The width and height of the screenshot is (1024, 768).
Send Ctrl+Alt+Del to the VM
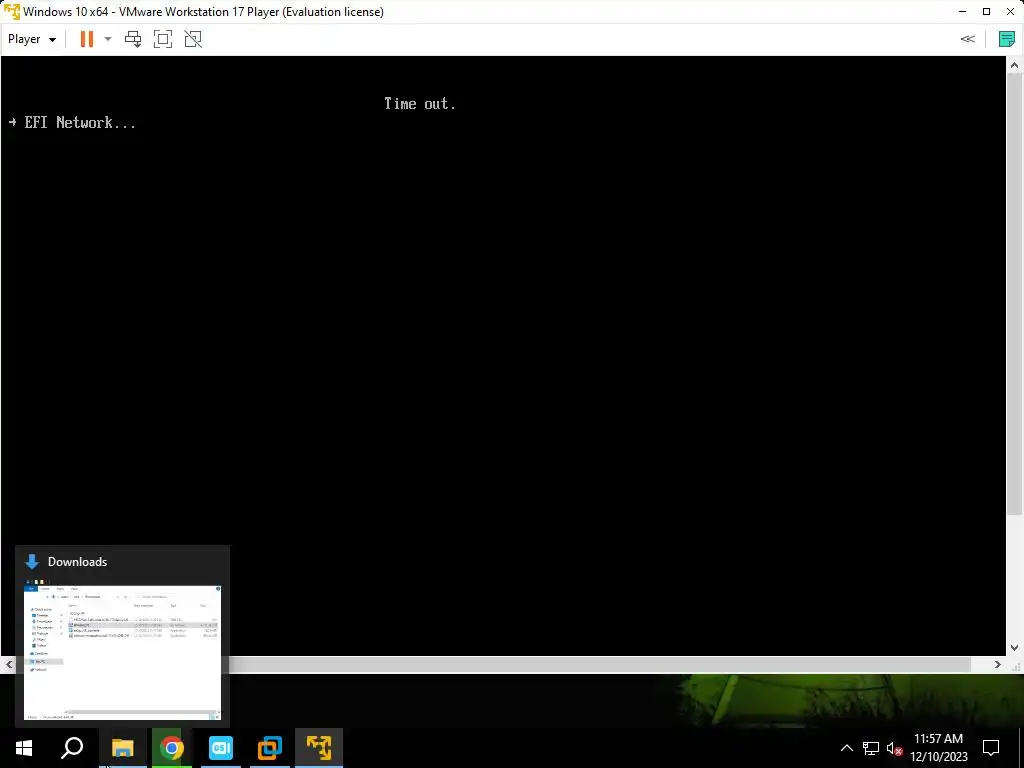[133, 39]
